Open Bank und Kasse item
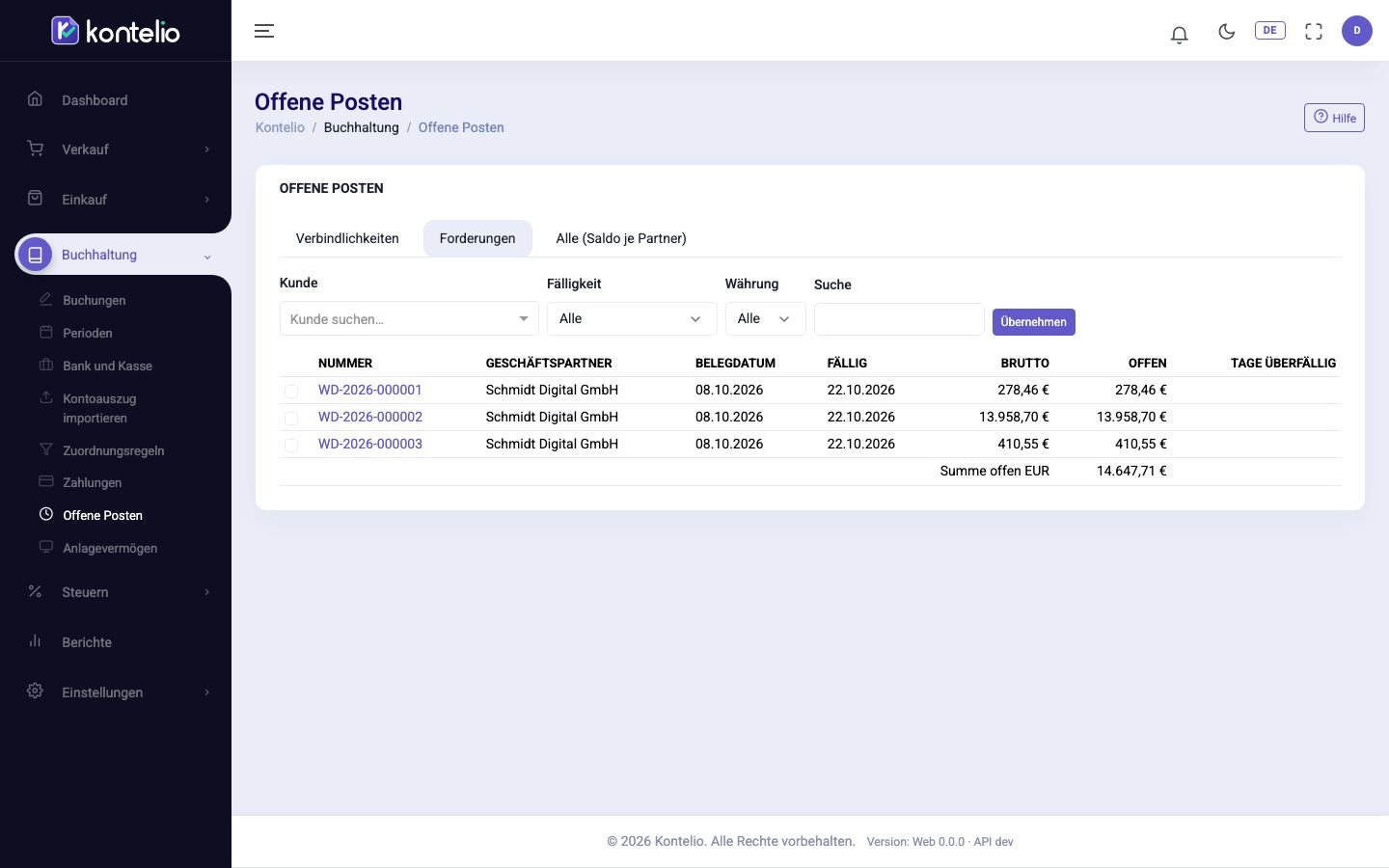The image size is (1389, 868). click(x=107, y=366)
